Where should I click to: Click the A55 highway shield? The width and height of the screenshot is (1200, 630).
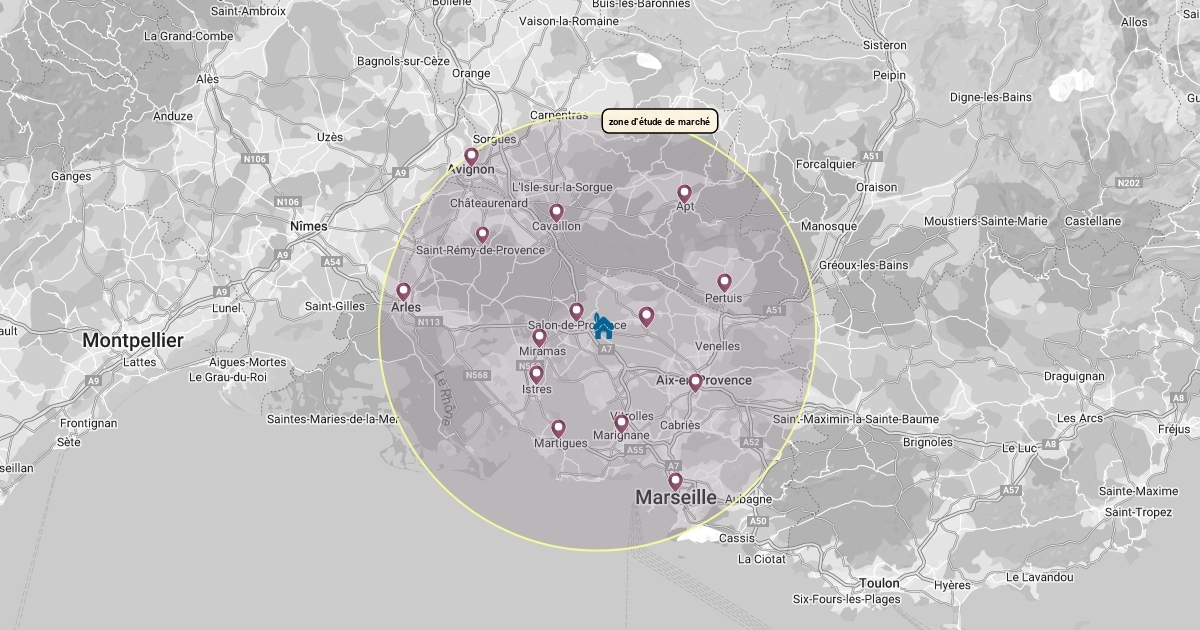point(635,450)
